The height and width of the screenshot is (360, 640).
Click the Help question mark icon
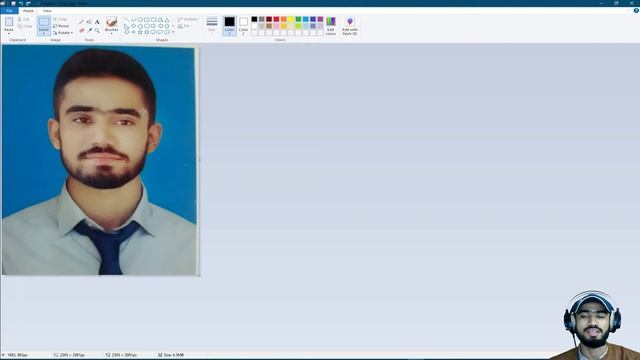(x=636, y=11)
